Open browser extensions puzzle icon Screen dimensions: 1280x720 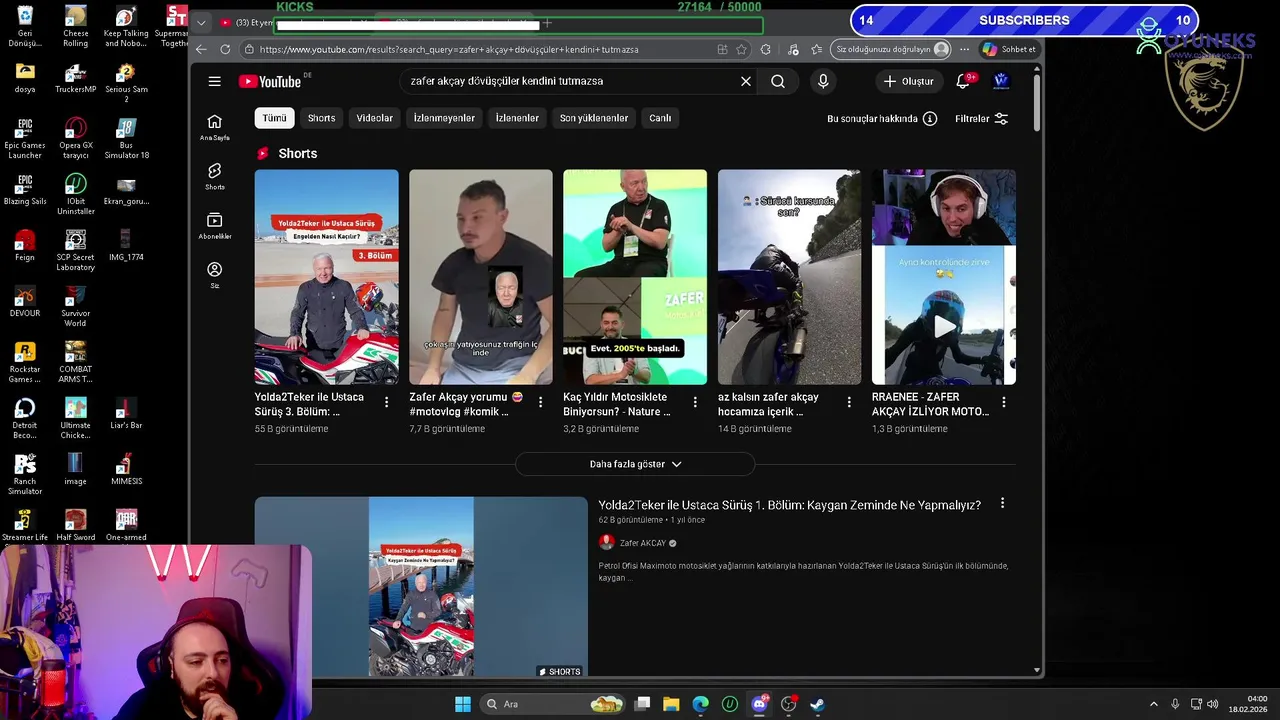click(x=766, y=49)
